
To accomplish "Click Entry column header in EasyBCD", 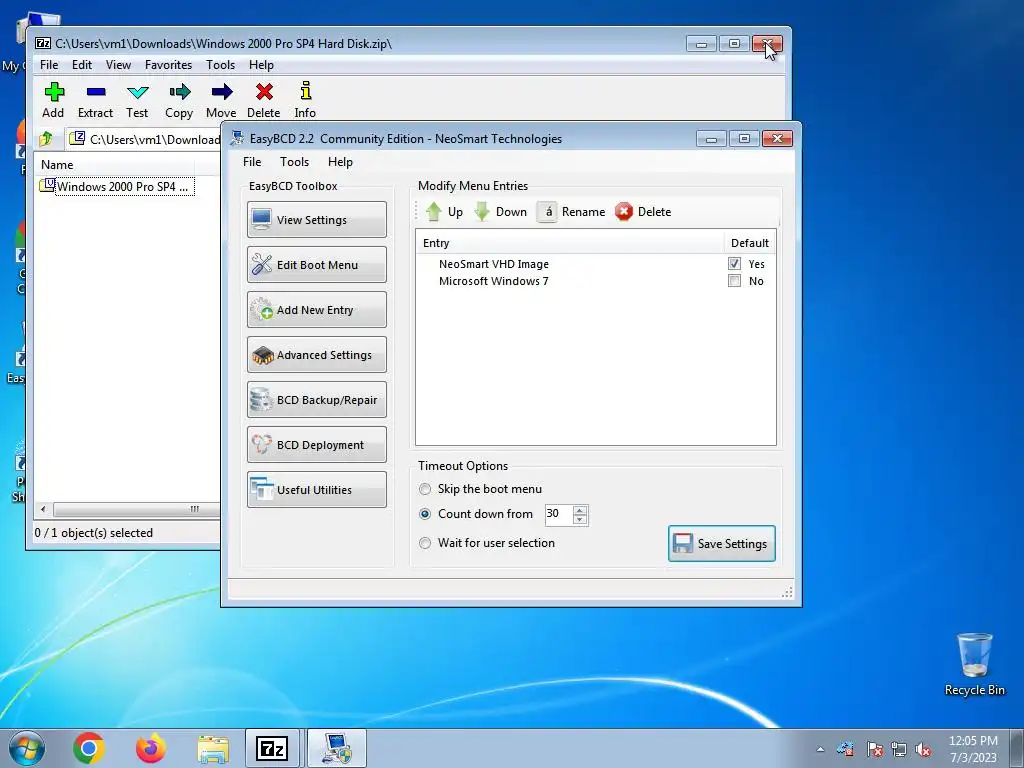I will point(569,243).
